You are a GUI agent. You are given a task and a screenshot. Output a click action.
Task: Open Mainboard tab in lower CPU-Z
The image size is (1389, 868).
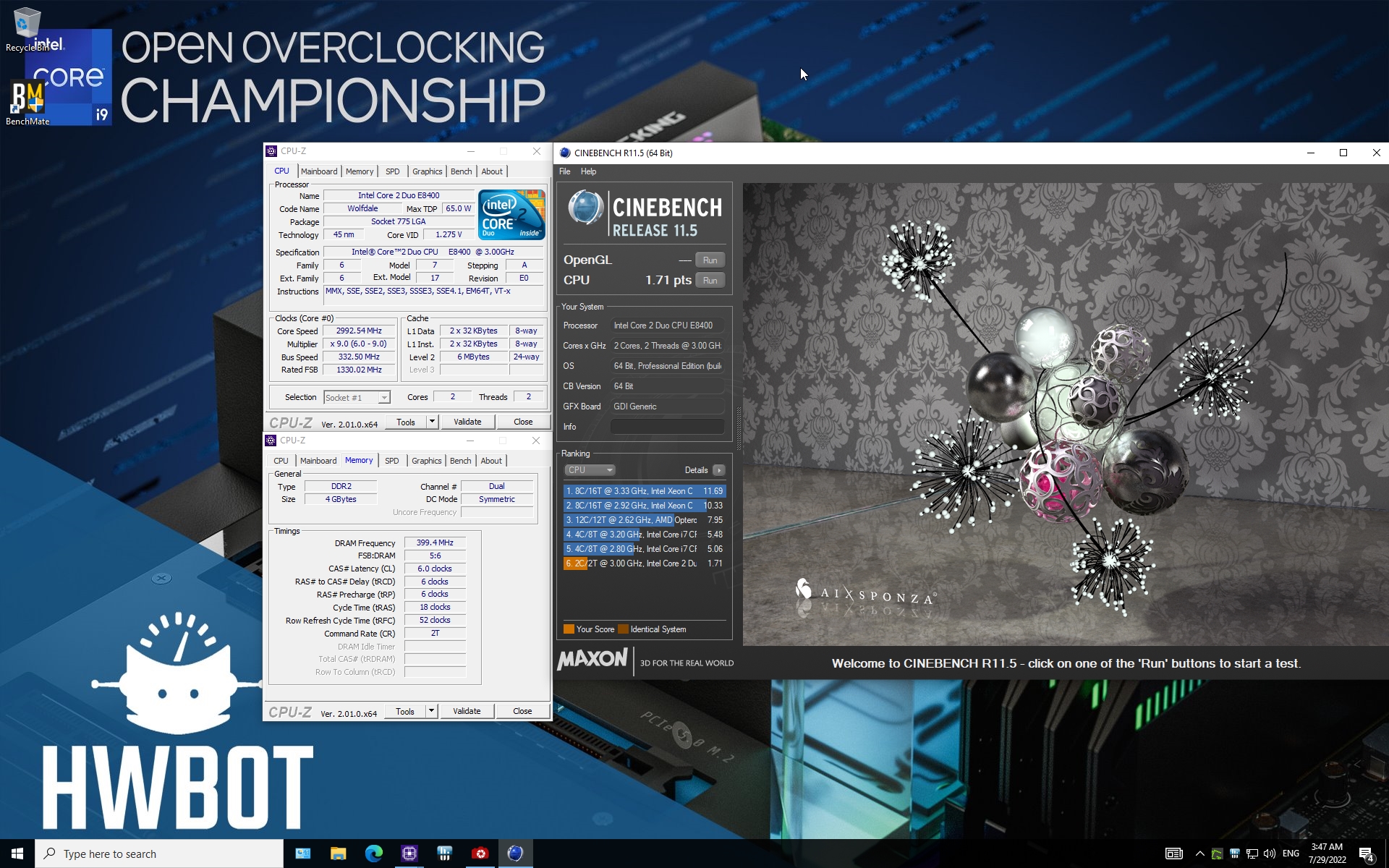tap(318, 461)
